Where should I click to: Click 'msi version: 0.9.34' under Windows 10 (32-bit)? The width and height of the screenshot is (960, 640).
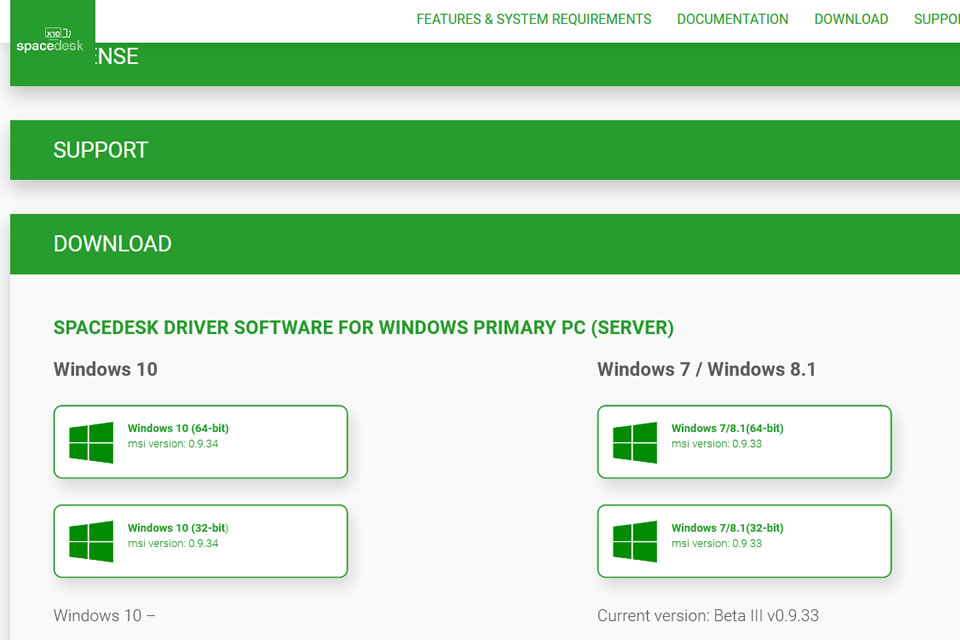tap(173, 543)
